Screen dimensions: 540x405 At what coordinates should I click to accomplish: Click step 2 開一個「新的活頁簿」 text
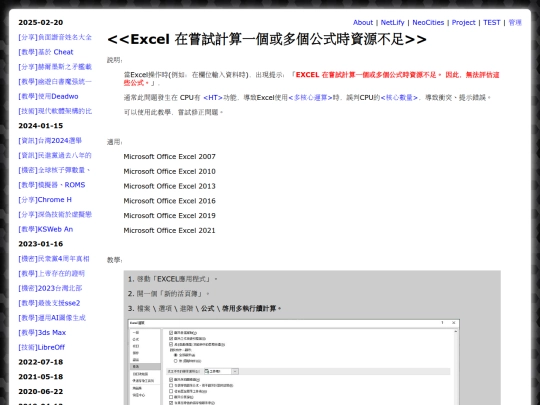click(169, 294)
